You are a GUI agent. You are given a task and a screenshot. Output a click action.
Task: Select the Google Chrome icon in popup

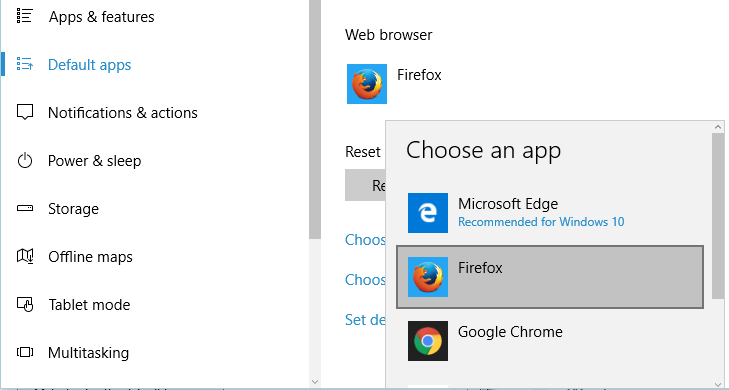pos(428,341)
